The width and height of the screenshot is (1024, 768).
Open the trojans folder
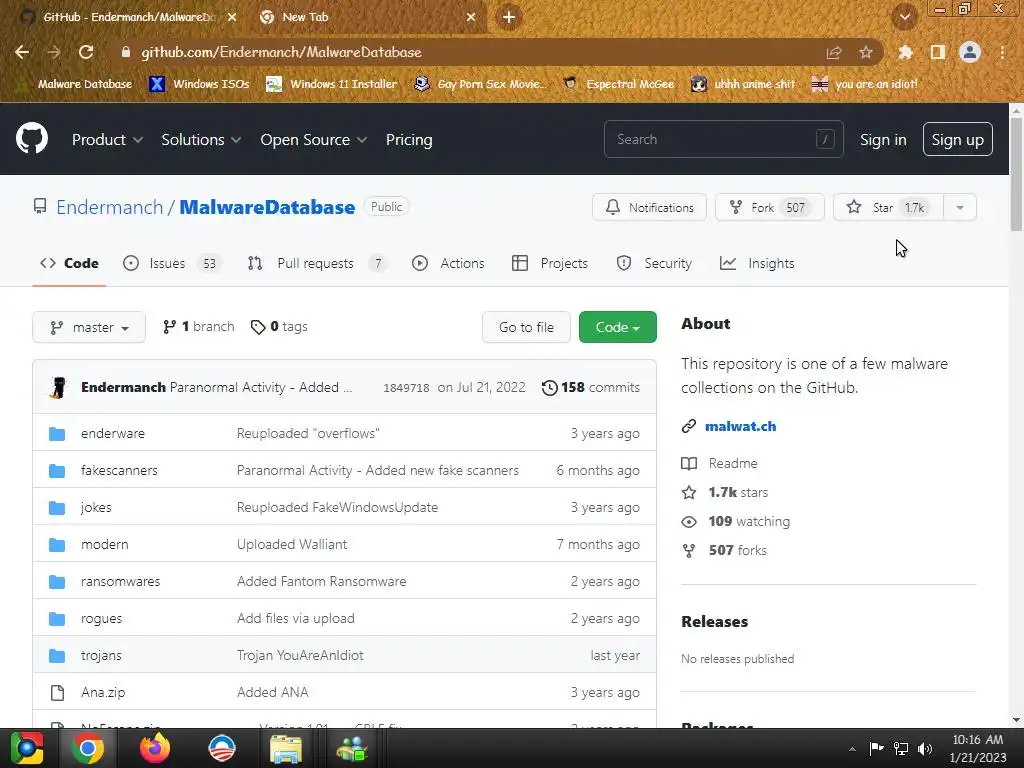coord(101,655)
